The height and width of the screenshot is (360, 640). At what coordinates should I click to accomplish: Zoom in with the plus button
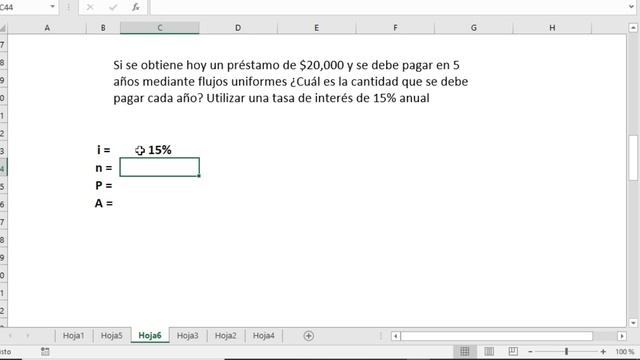pos(603,351)
